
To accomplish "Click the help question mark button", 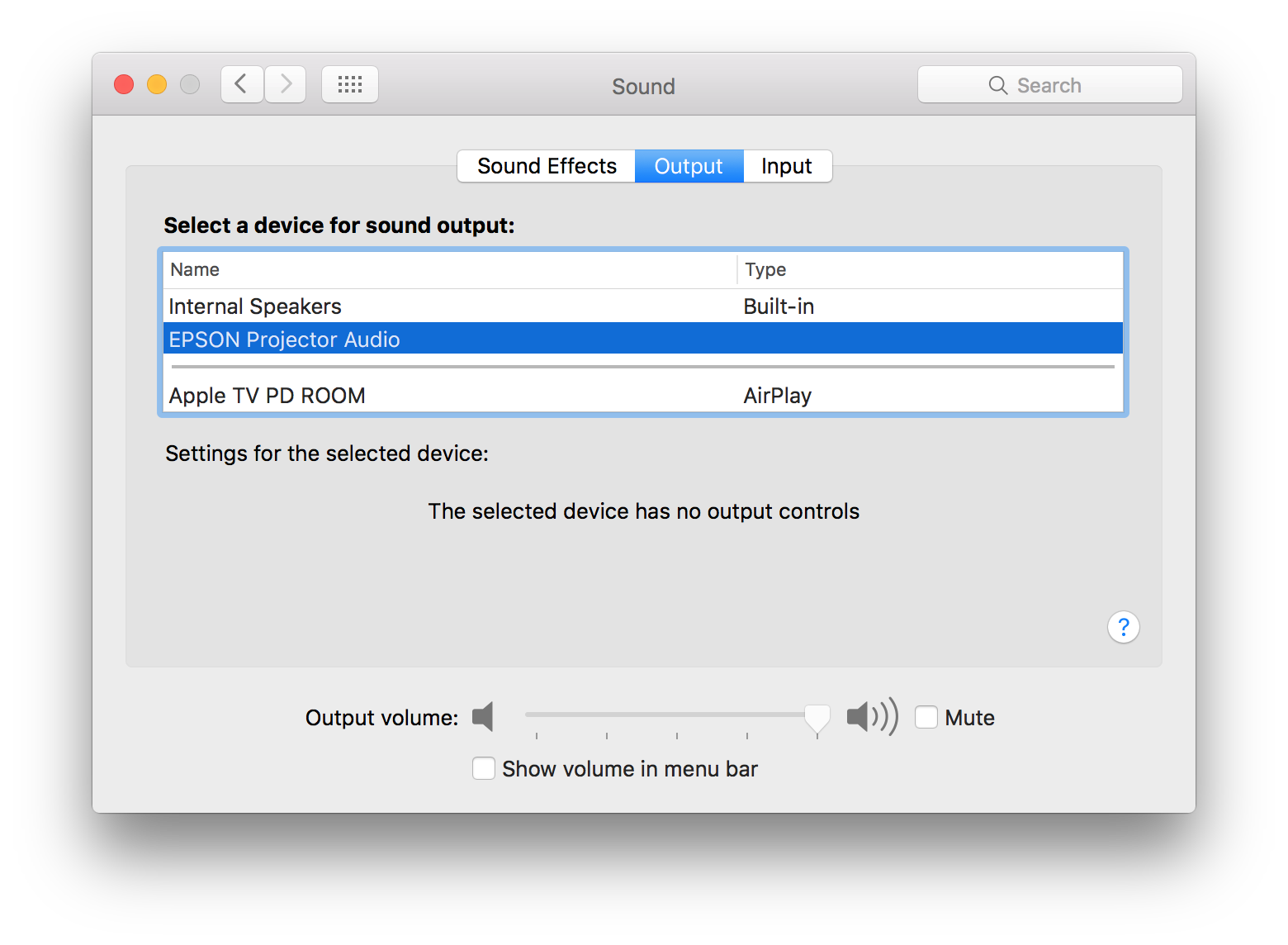I will coord(1123,627).
